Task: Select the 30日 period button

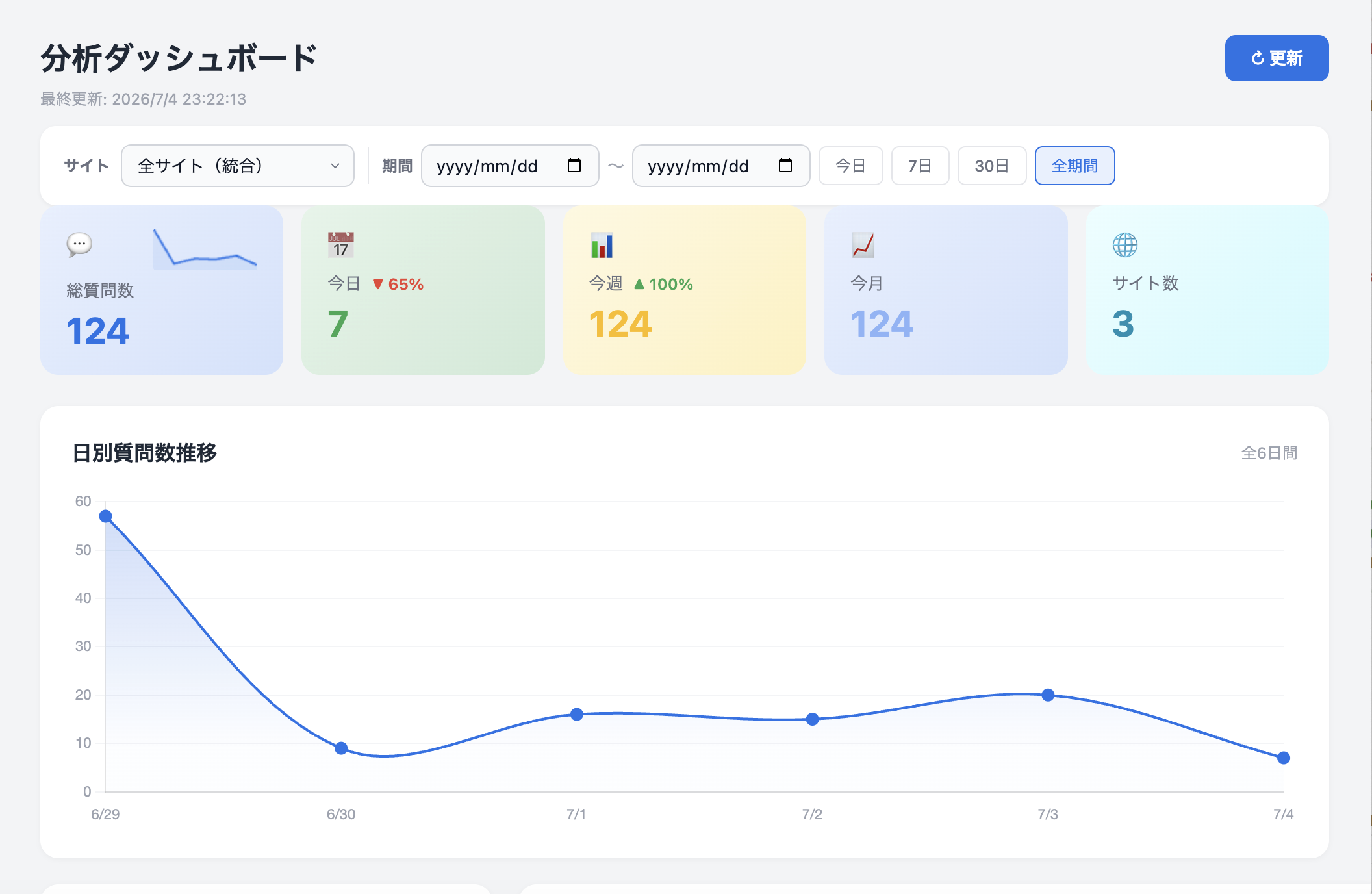Action: [992, 166]
